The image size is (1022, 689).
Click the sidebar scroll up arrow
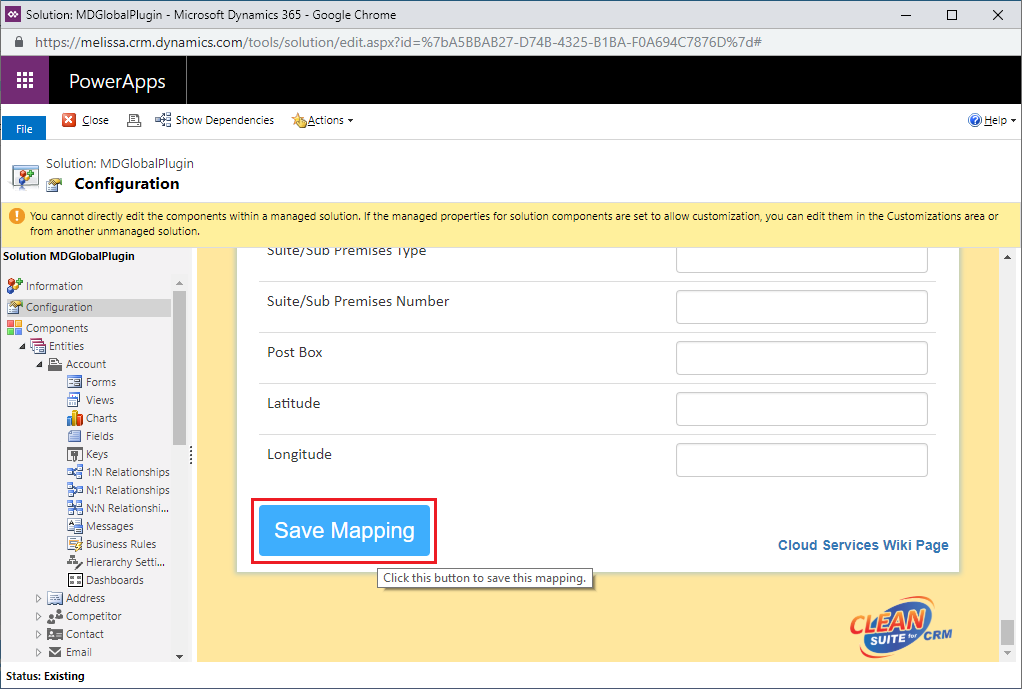pos(180,284)
